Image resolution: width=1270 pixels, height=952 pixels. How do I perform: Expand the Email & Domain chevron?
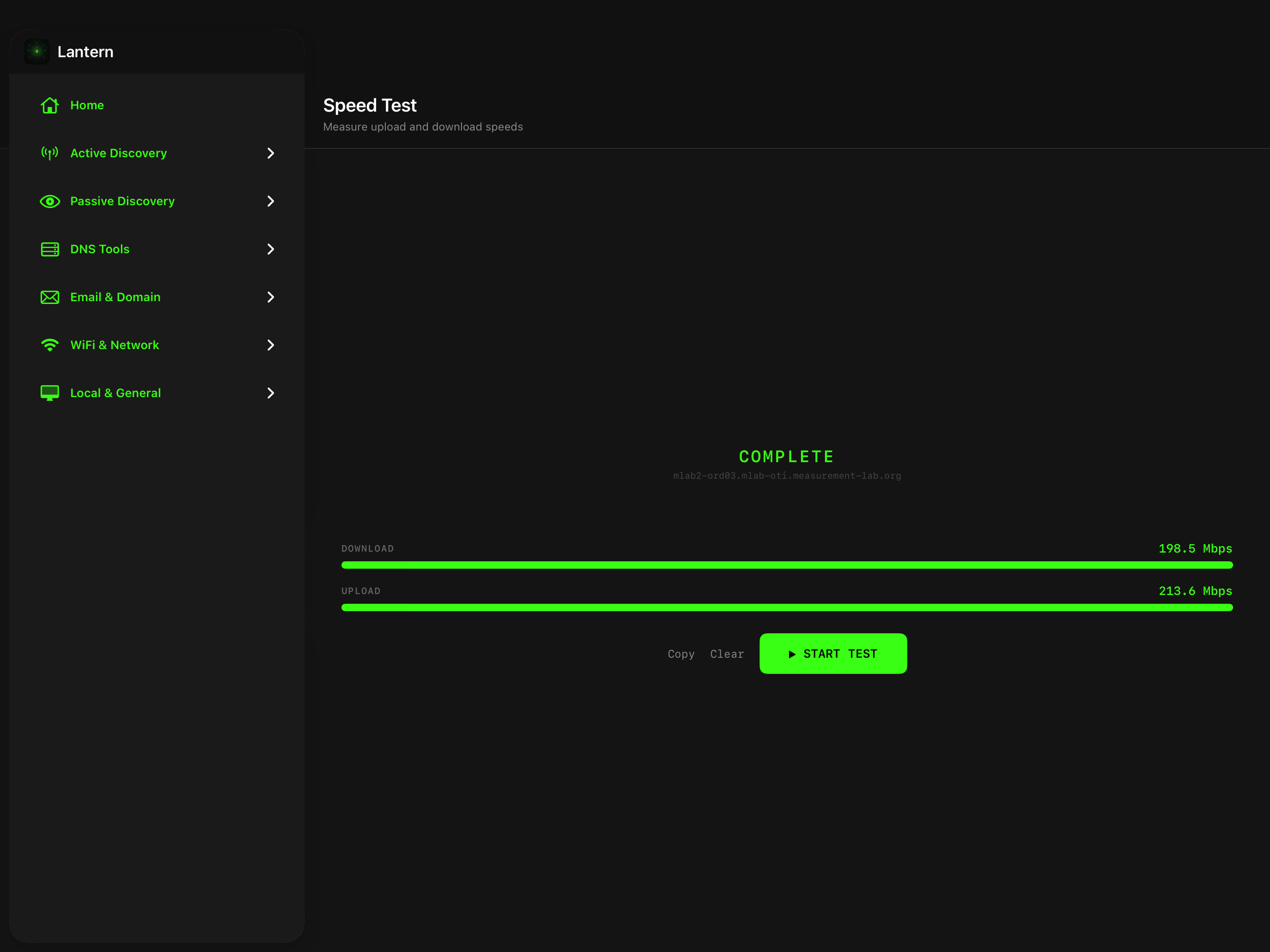click(270, 297)
